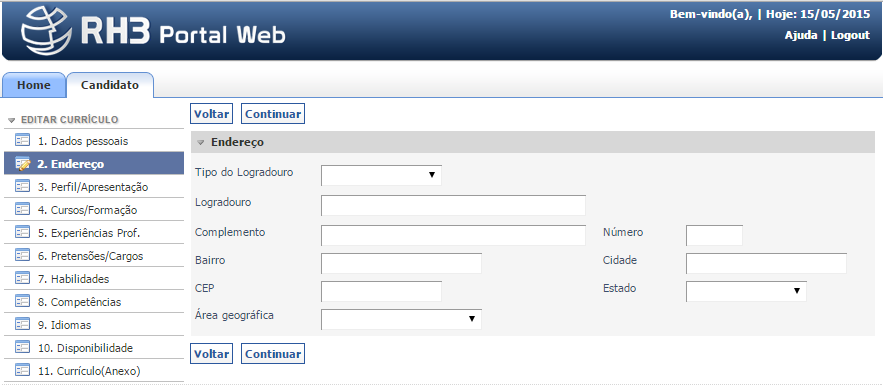Click the icon beside Experiências Prof.
Image resolution: width=883 pixels, height=386 pixels.
(x=23, y=233)
